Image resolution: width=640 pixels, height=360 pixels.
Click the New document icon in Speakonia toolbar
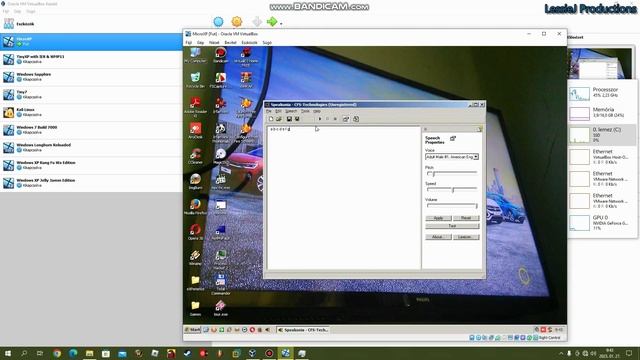[271, 119]
